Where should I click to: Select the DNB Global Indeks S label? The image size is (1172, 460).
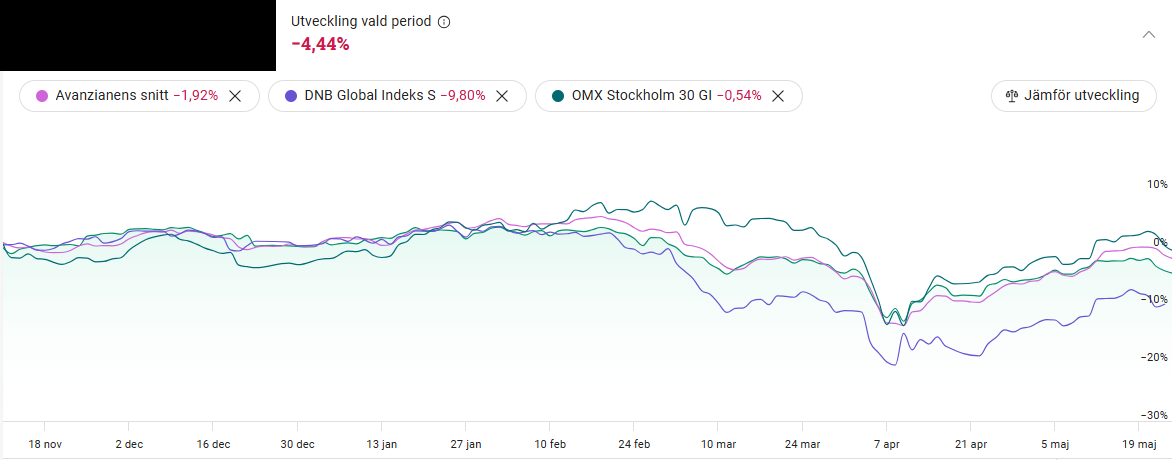(x=370, y=96)
